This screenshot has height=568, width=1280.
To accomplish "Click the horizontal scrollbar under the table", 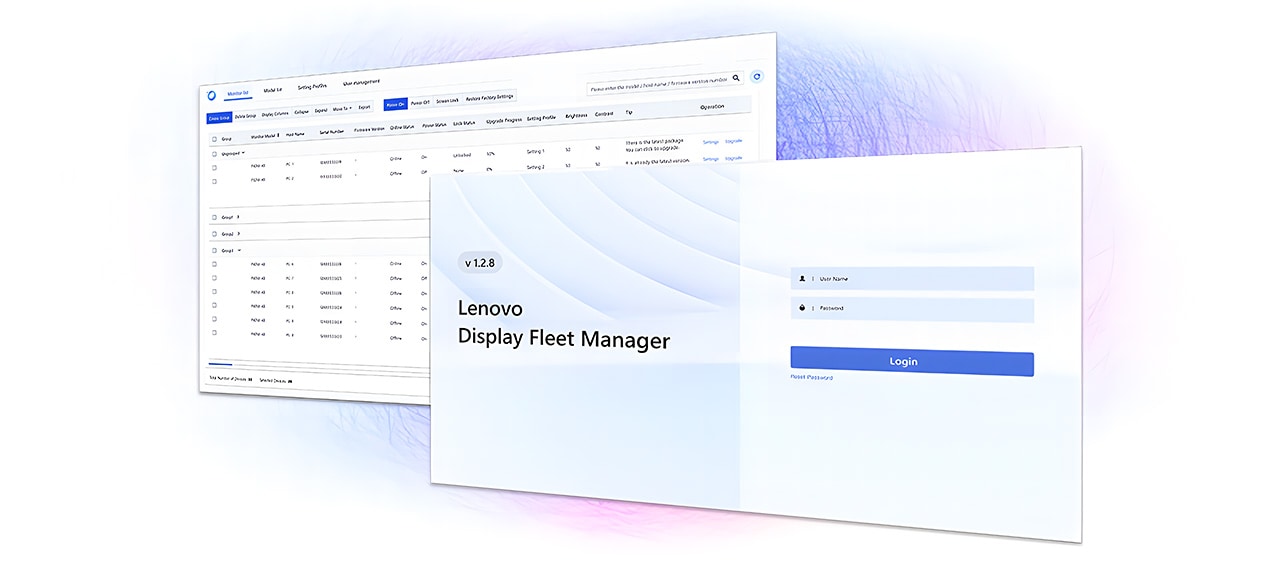I will [220, 364].
